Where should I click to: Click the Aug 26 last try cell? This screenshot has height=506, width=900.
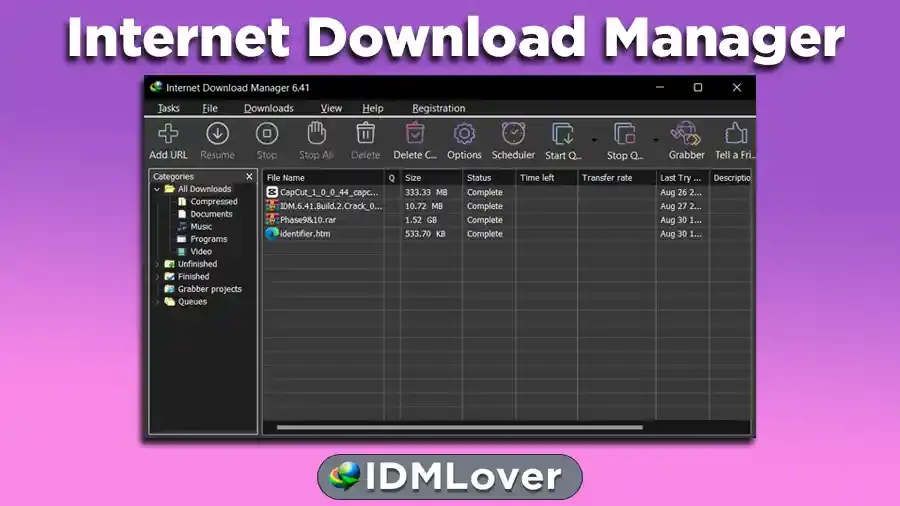tap(681, 192)
